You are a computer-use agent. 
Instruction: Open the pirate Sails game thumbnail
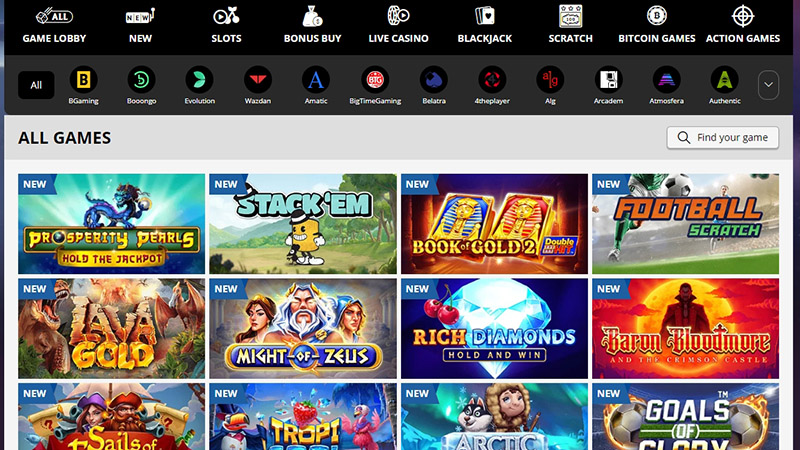coord(111,416)
